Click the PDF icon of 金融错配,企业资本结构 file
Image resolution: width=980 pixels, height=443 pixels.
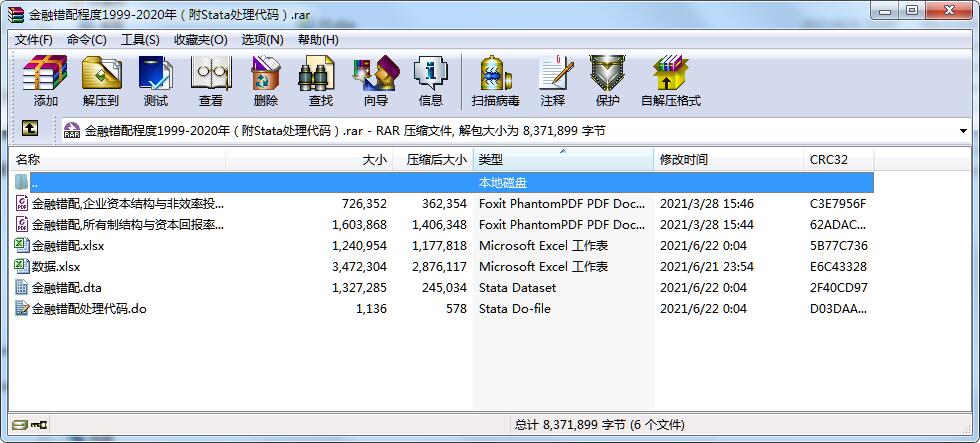[x=22, y=202]
